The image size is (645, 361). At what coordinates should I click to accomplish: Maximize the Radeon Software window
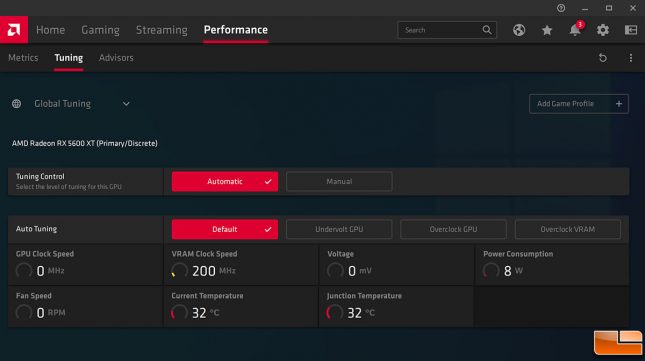[609, 8]
